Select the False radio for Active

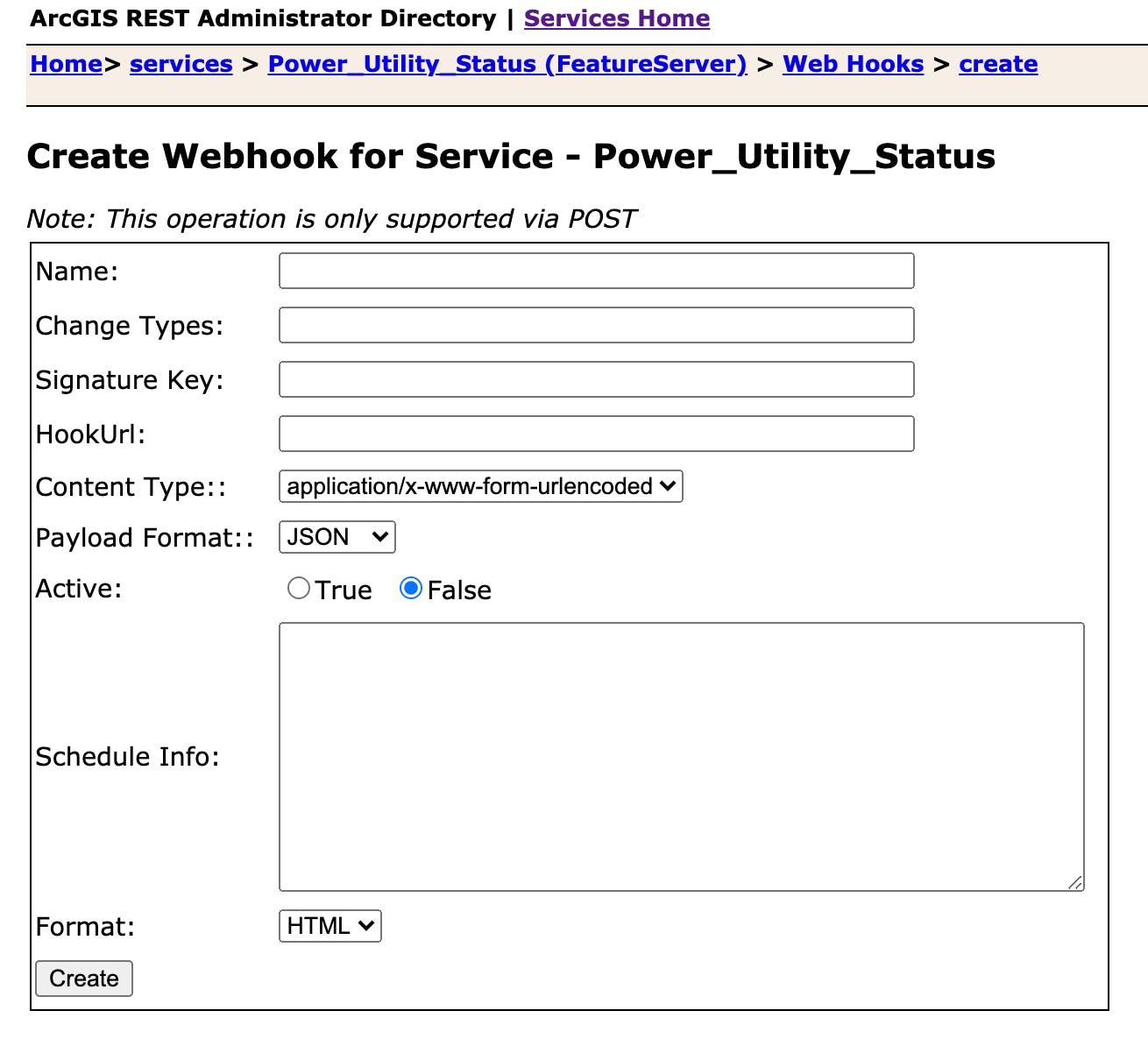click(x=411, y=589)
